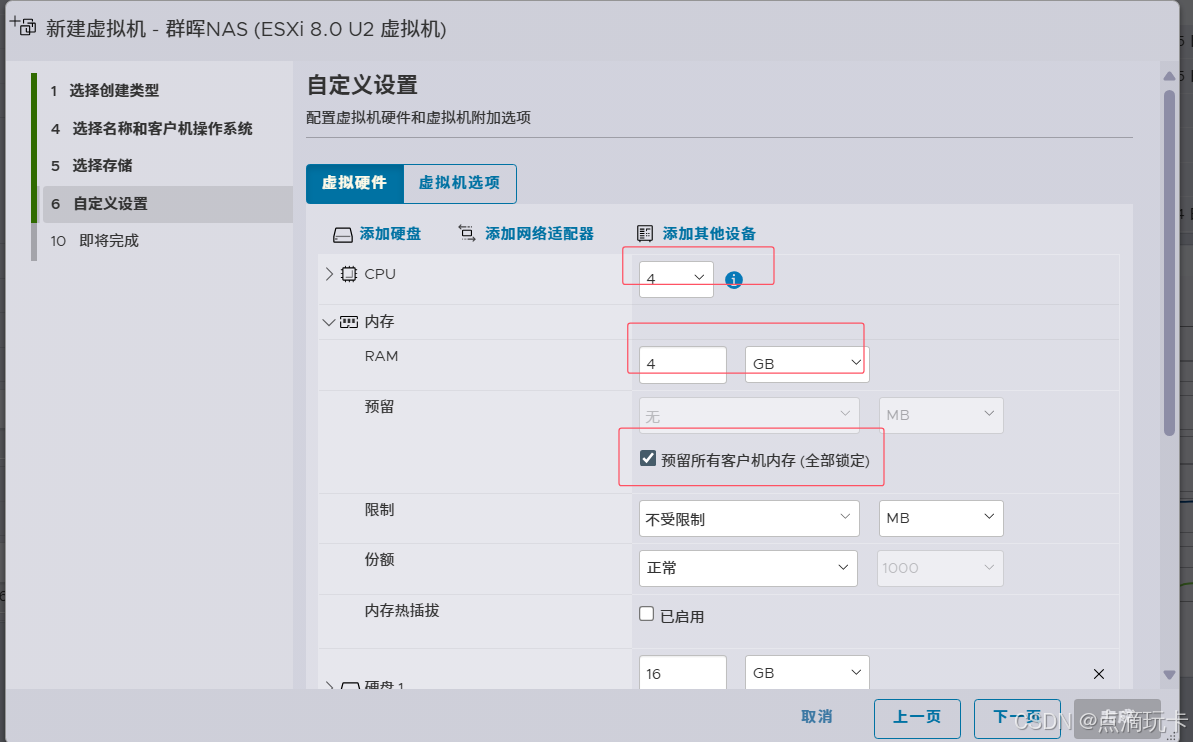The image size is (1193, 742).
Task: Collapse the 内存 section
Action: click(x=329, y=322)
